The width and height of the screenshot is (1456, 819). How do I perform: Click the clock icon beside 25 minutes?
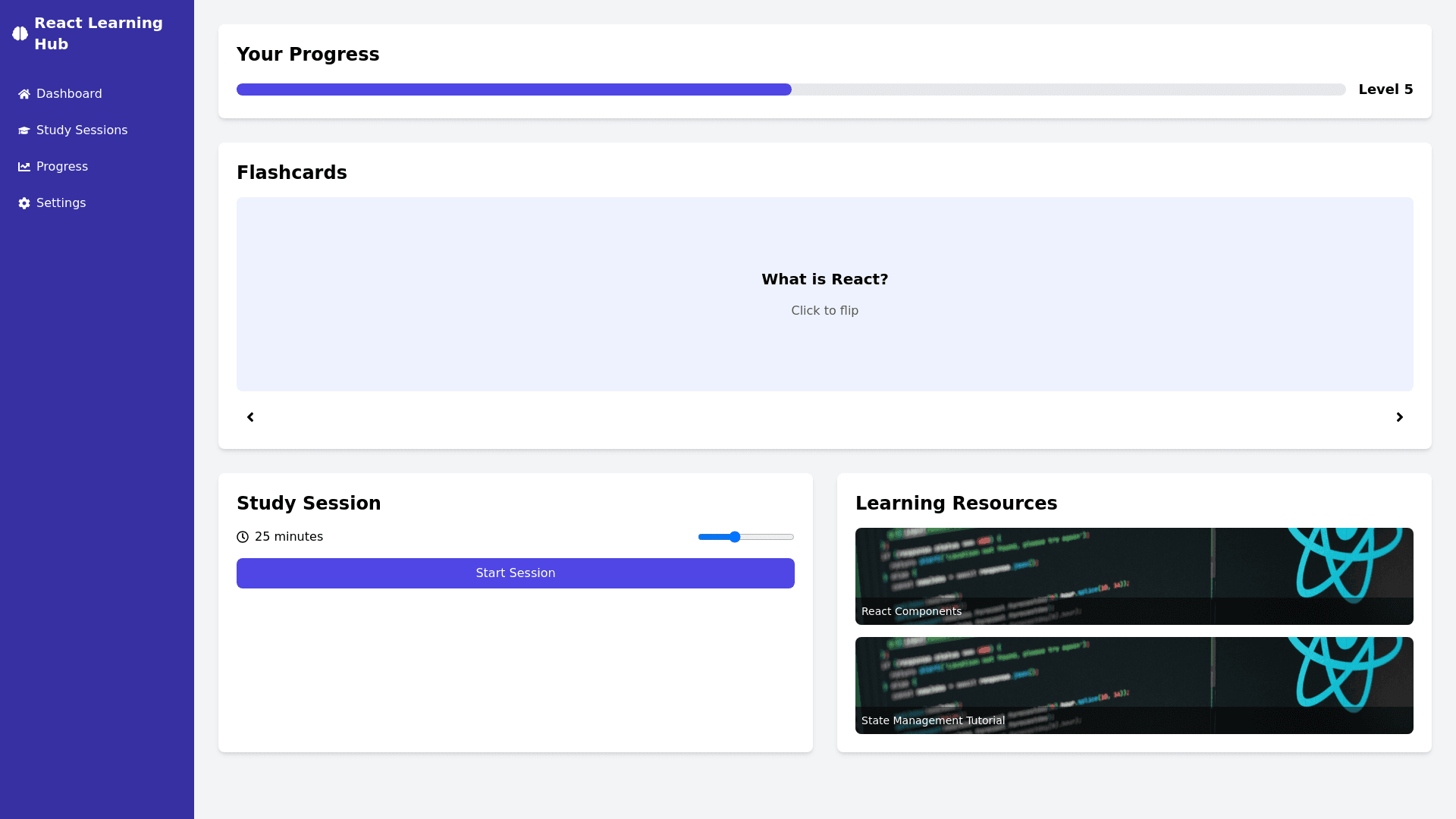pos(243,537)
